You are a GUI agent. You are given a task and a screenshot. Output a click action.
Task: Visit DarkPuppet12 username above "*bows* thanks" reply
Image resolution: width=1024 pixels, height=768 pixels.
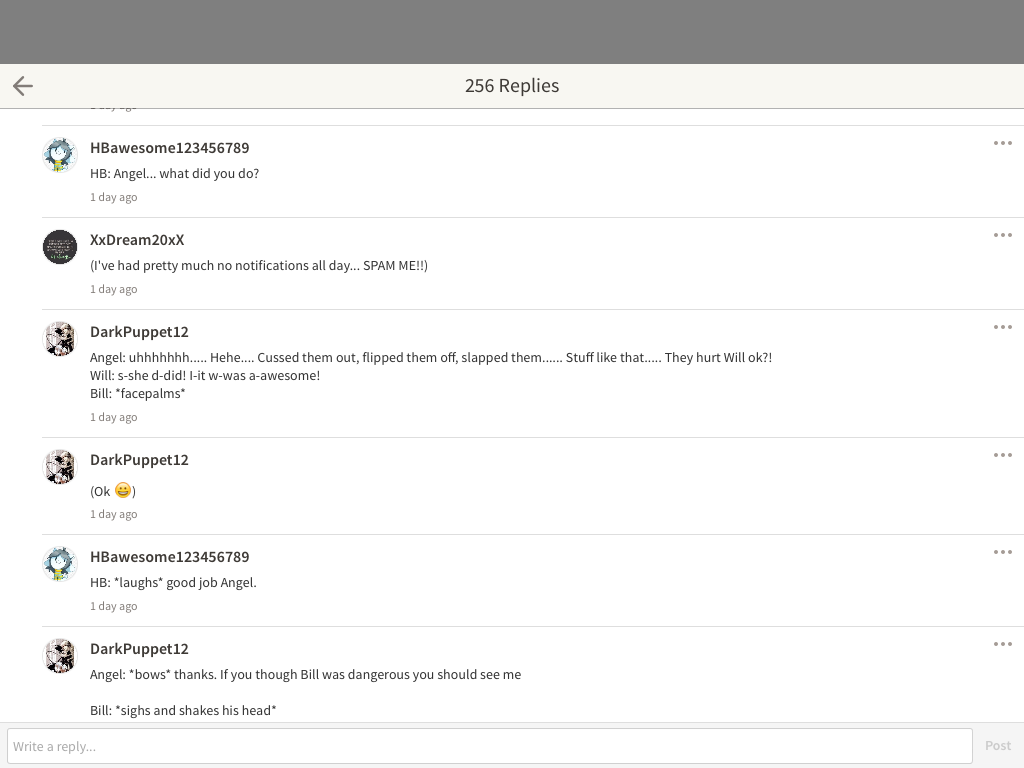pos(139,648)
